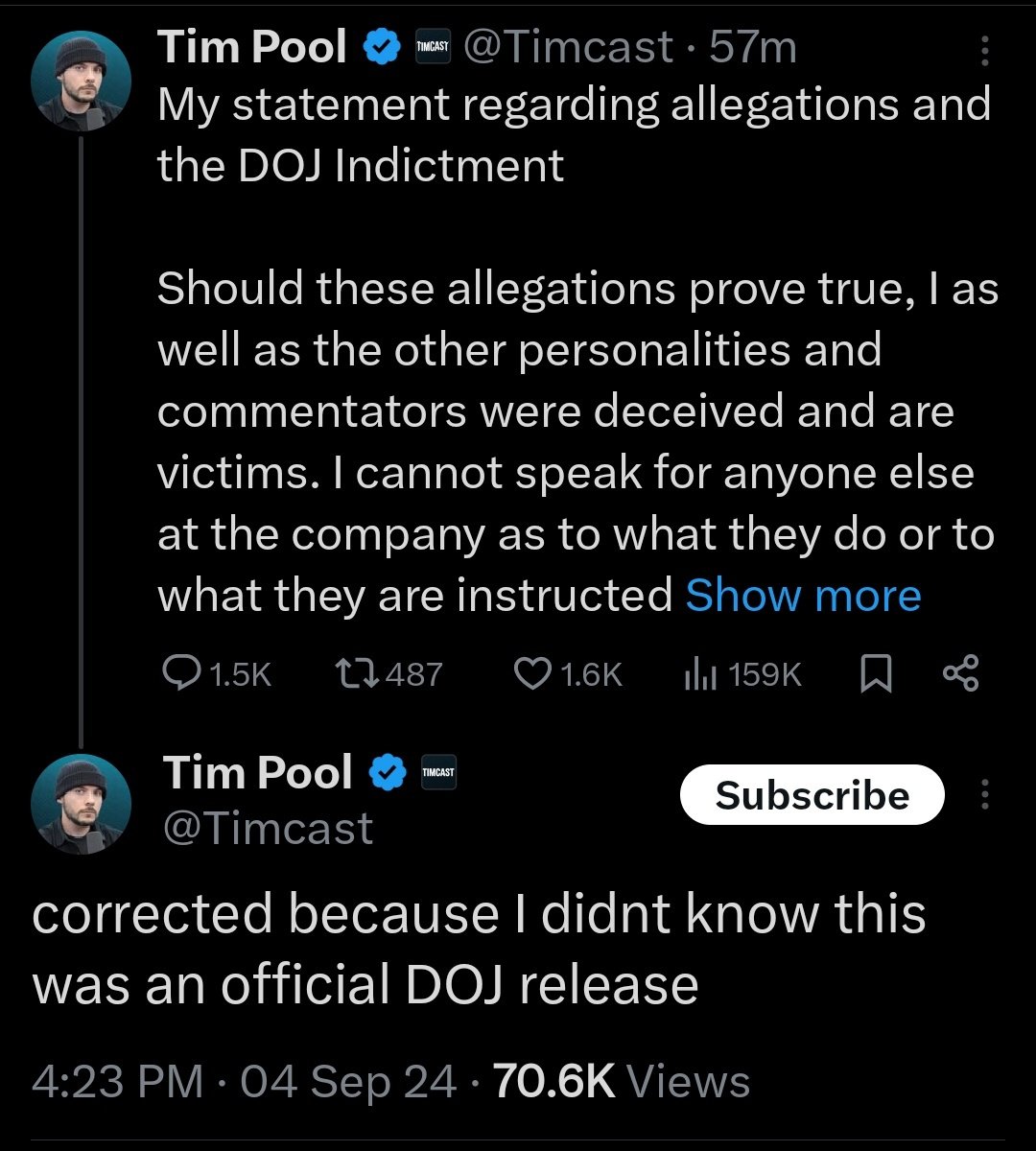Viewport: 1036px width, 1151px height.
Task: Click Tim Pool's profile picture on the second tweet
Action: pos(82,804)
